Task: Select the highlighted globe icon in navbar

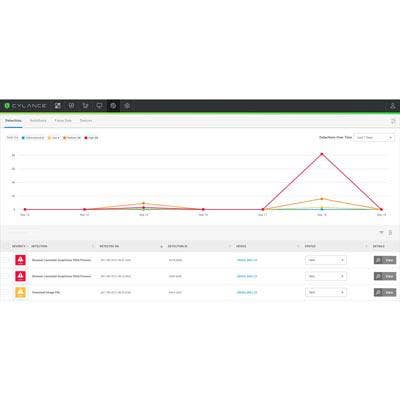Action: (113, 106)
